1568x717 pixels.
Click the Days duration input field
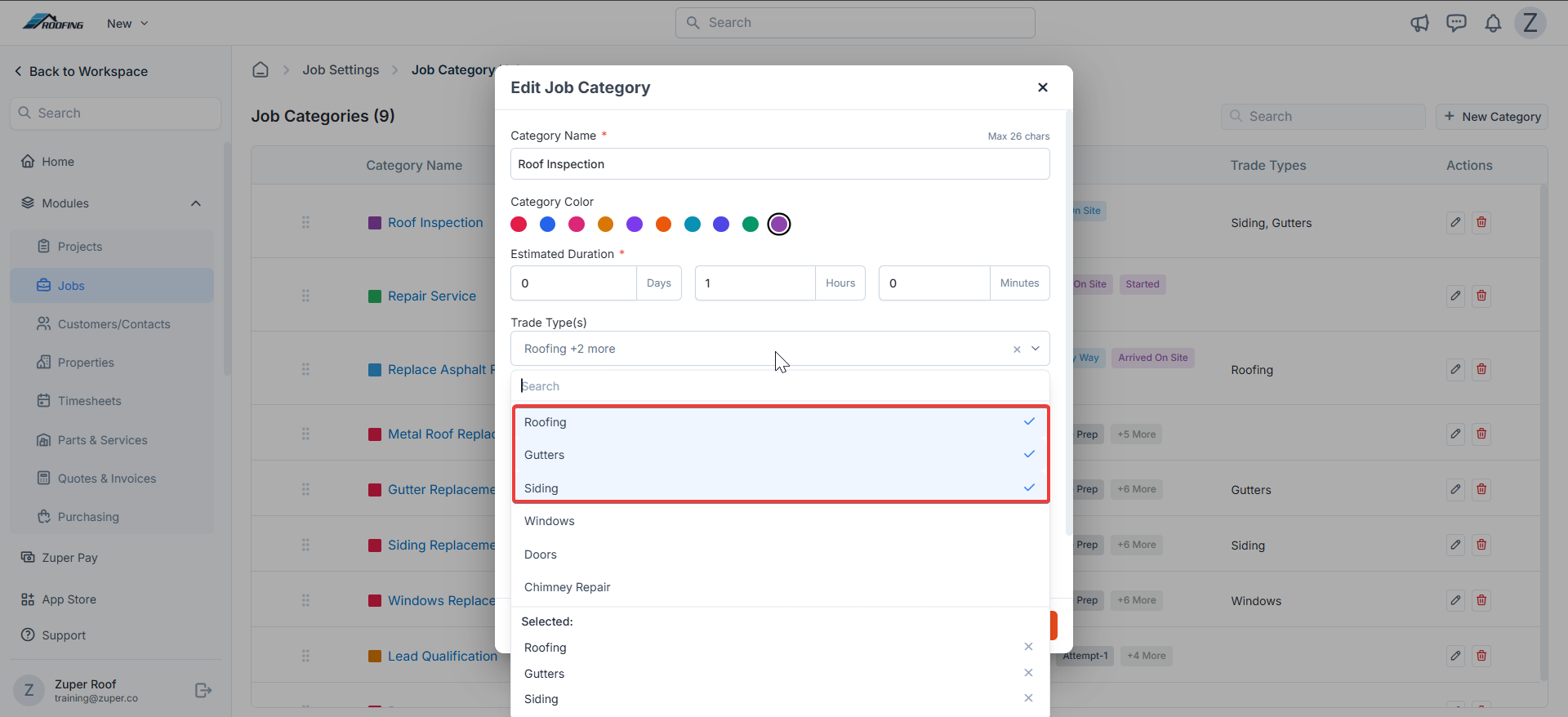573,283
